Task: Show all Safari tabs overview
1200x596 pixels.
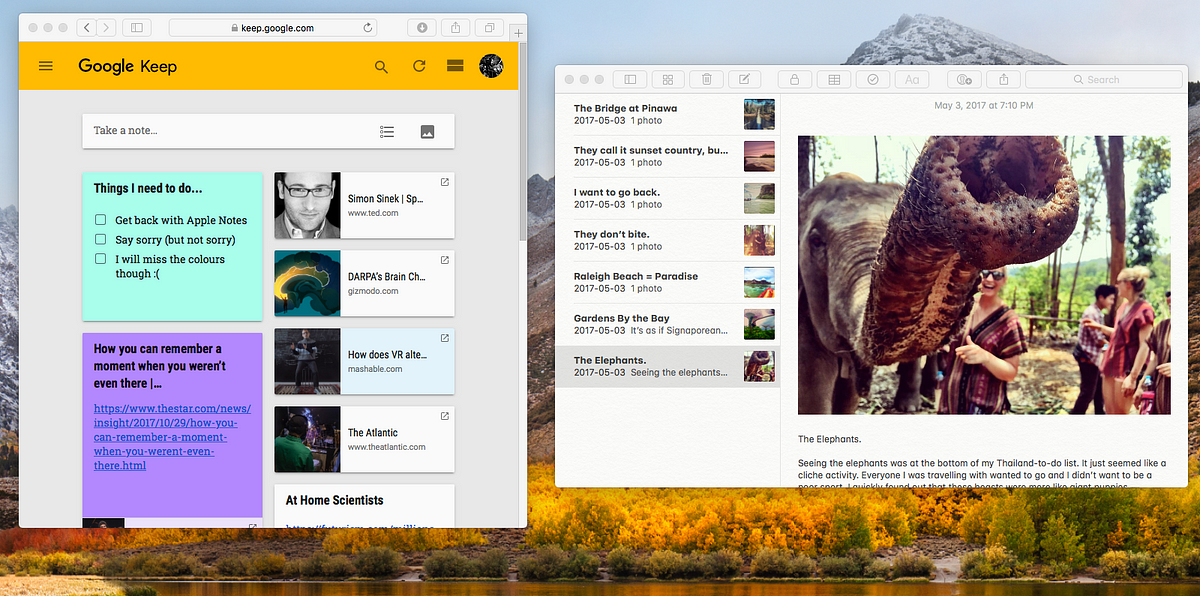Action: tap(489, 28)
